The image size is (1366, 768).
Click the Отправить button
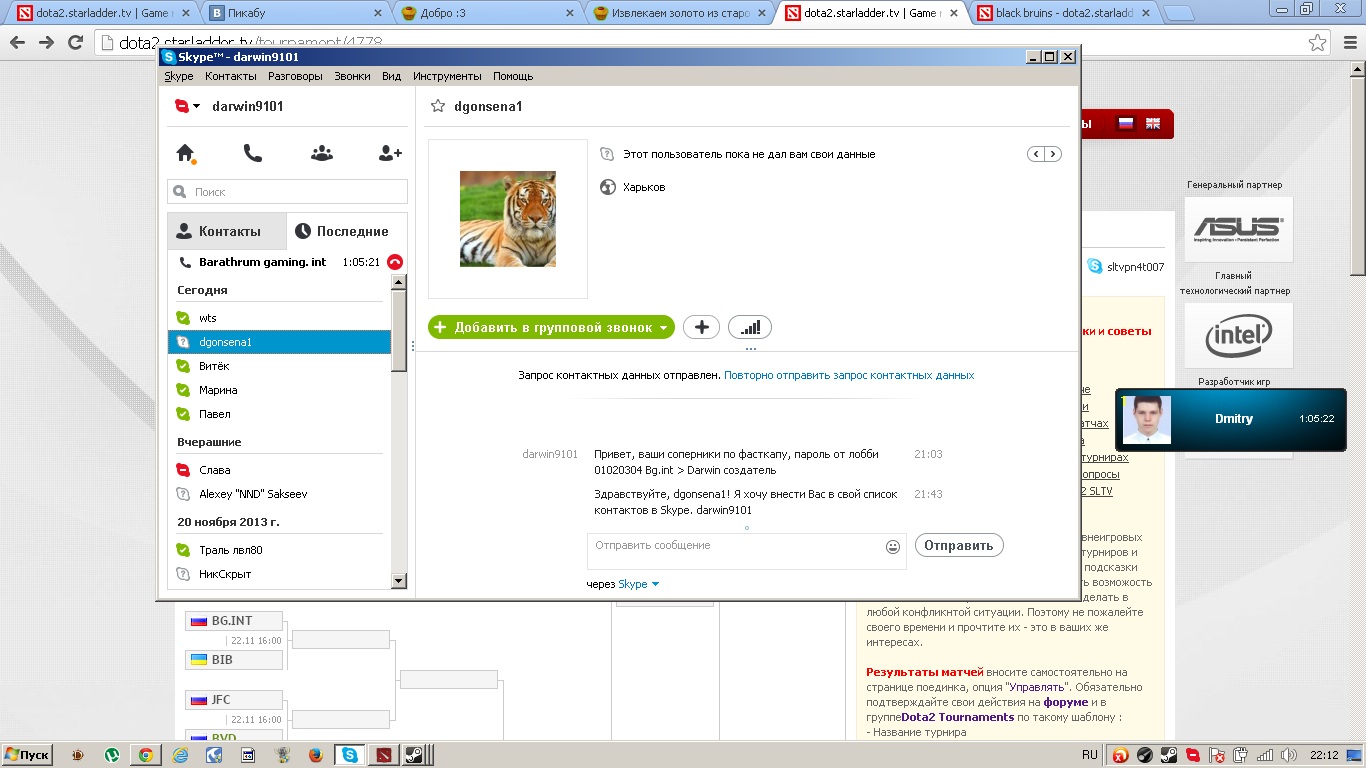(959, 545)
